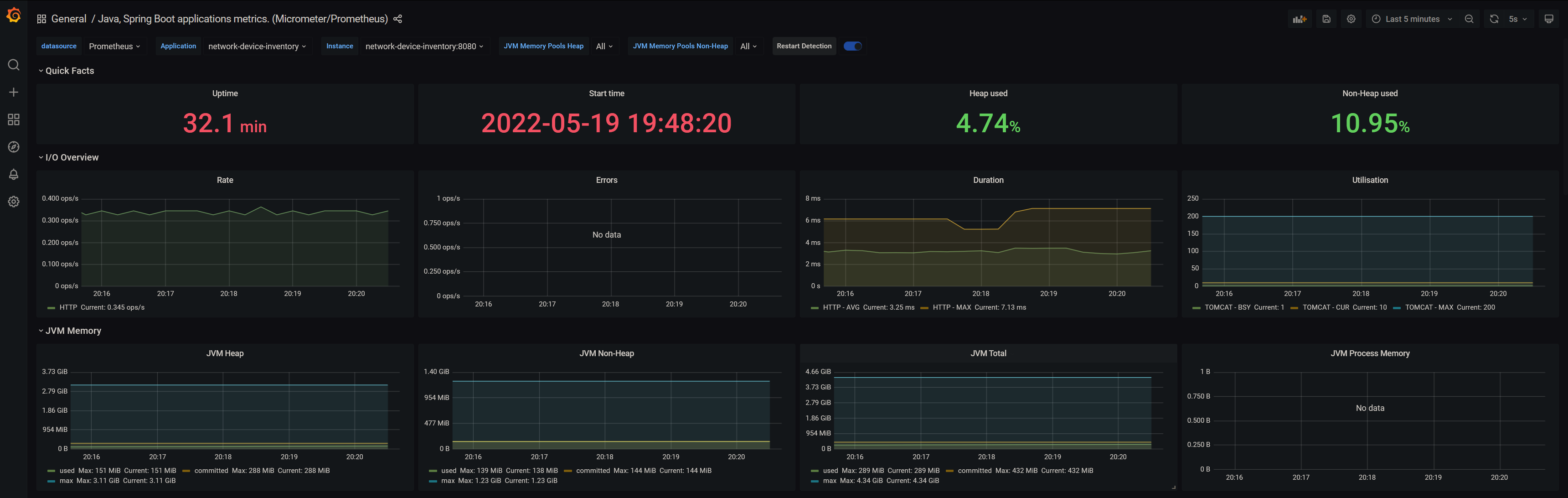Screen dimensions: 1568x498
Task: Open dashboard settings gear in top toolbar
Action: click(x=1351, y=19)
